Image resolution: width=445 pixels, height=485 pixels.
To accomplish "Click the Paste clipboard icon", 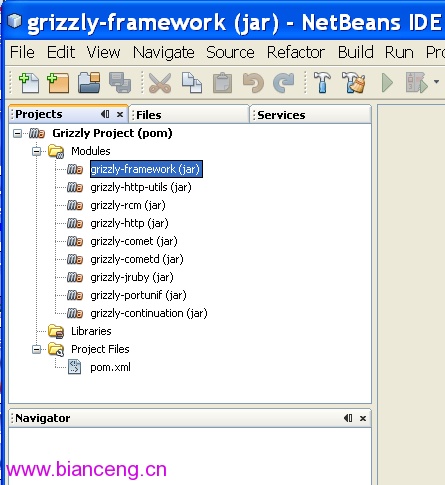I will (x=222, y=83).
